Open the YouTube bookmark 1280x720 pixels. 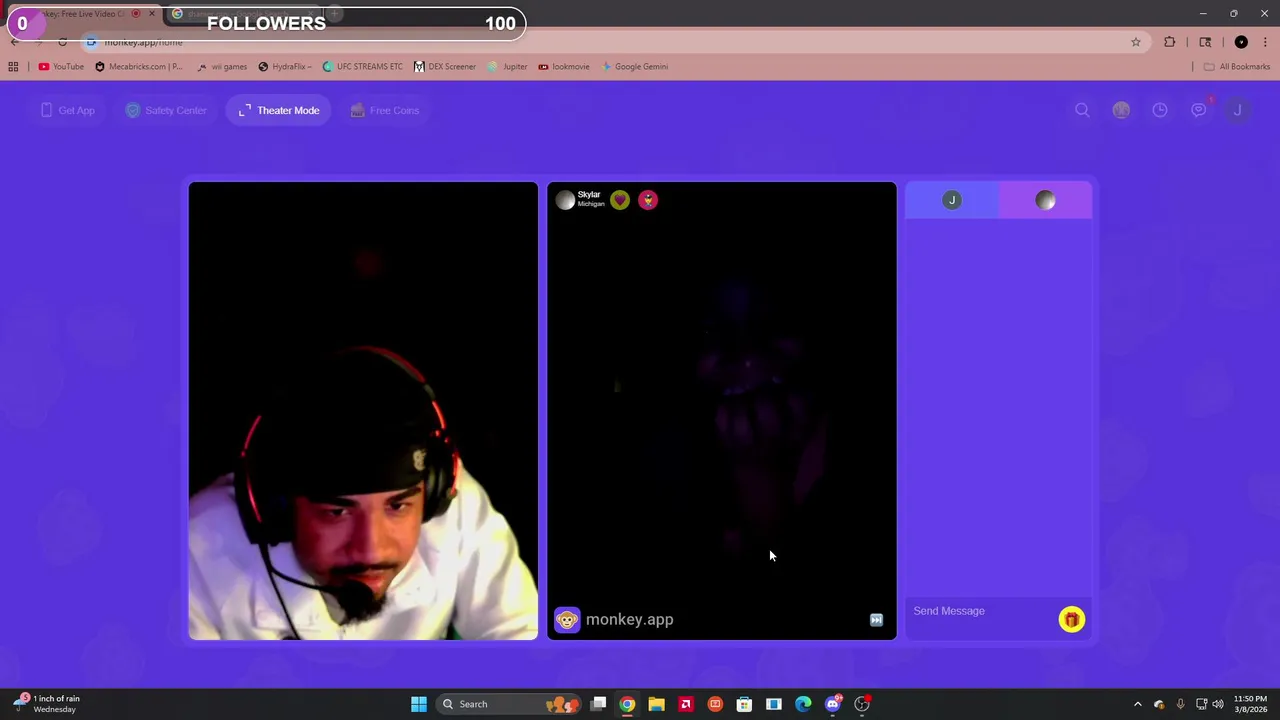point(61,67)
